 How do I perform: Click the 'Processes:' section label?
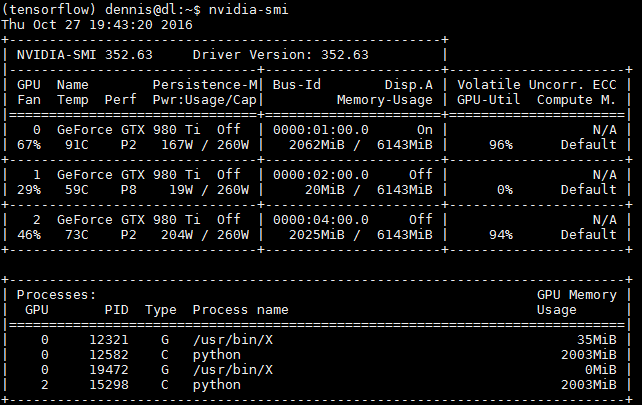click(57, 295)
